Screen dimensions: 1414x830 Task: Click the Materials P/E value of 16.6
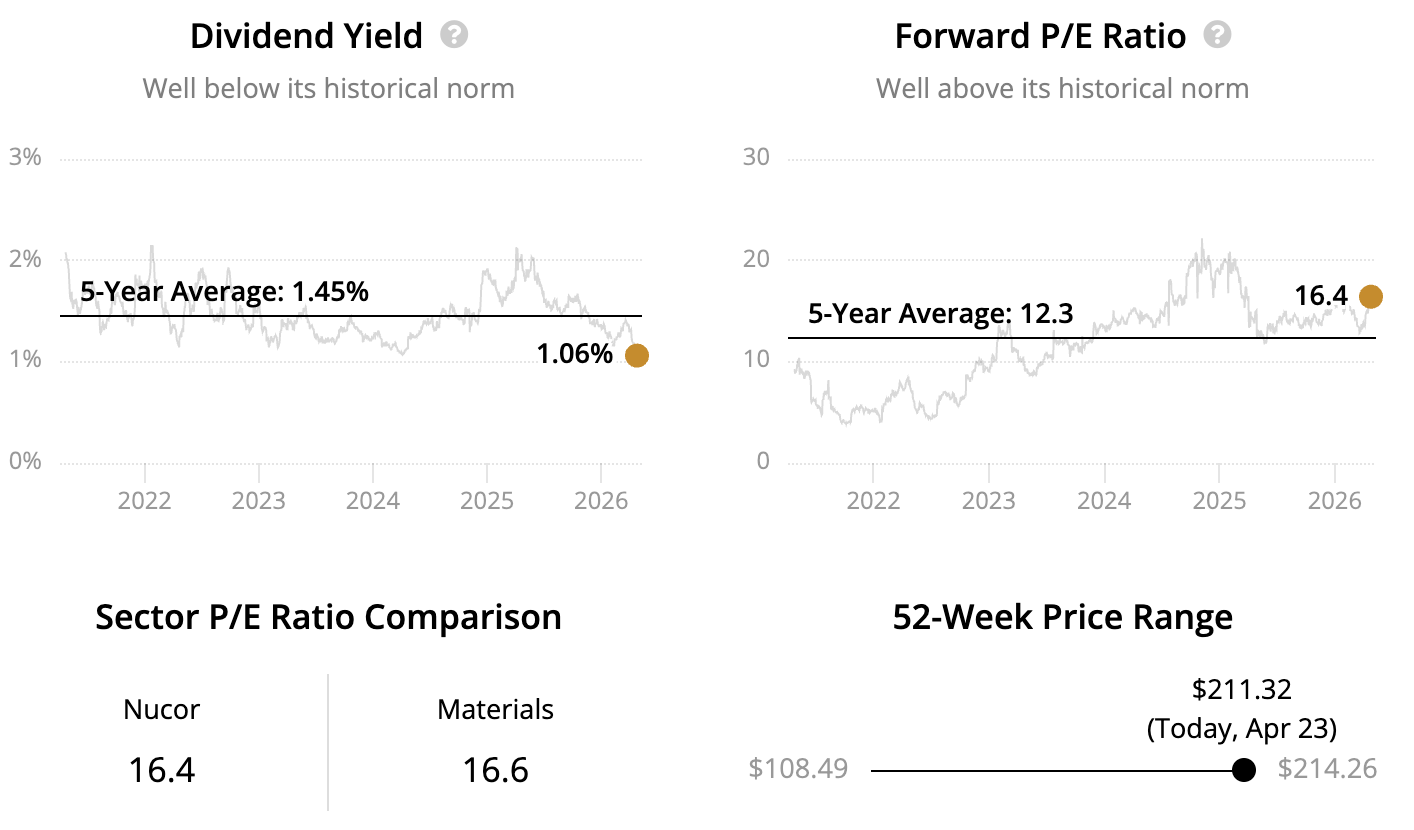coord(495,770)
